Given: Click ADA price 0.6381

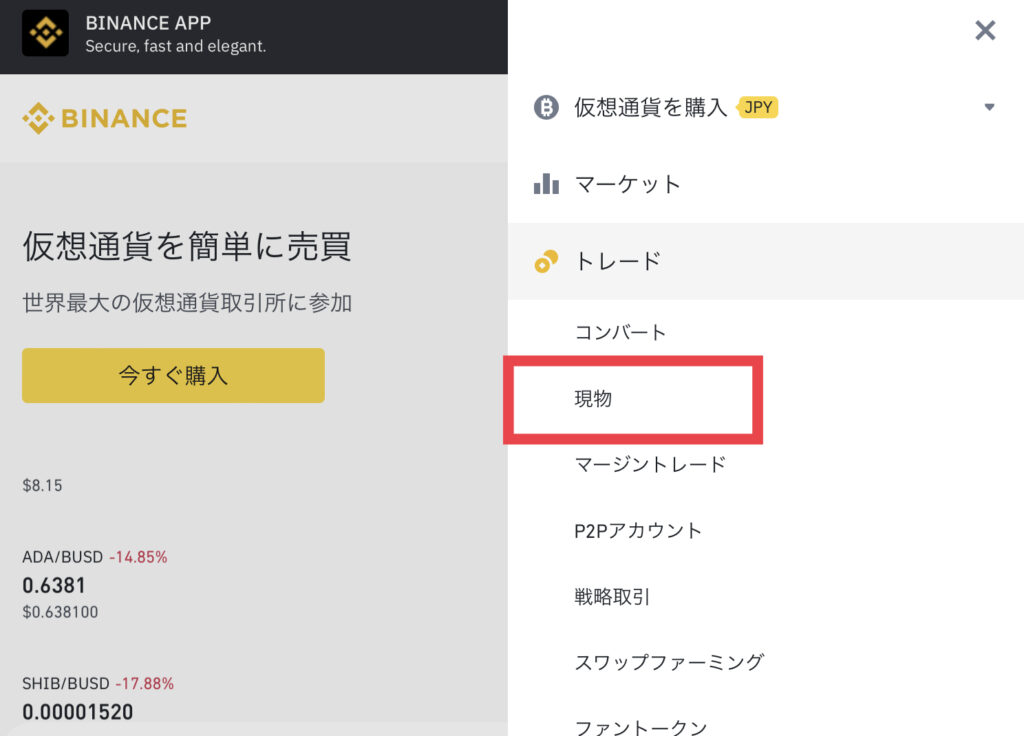Looking at the screenshot, I should (54, 586).
